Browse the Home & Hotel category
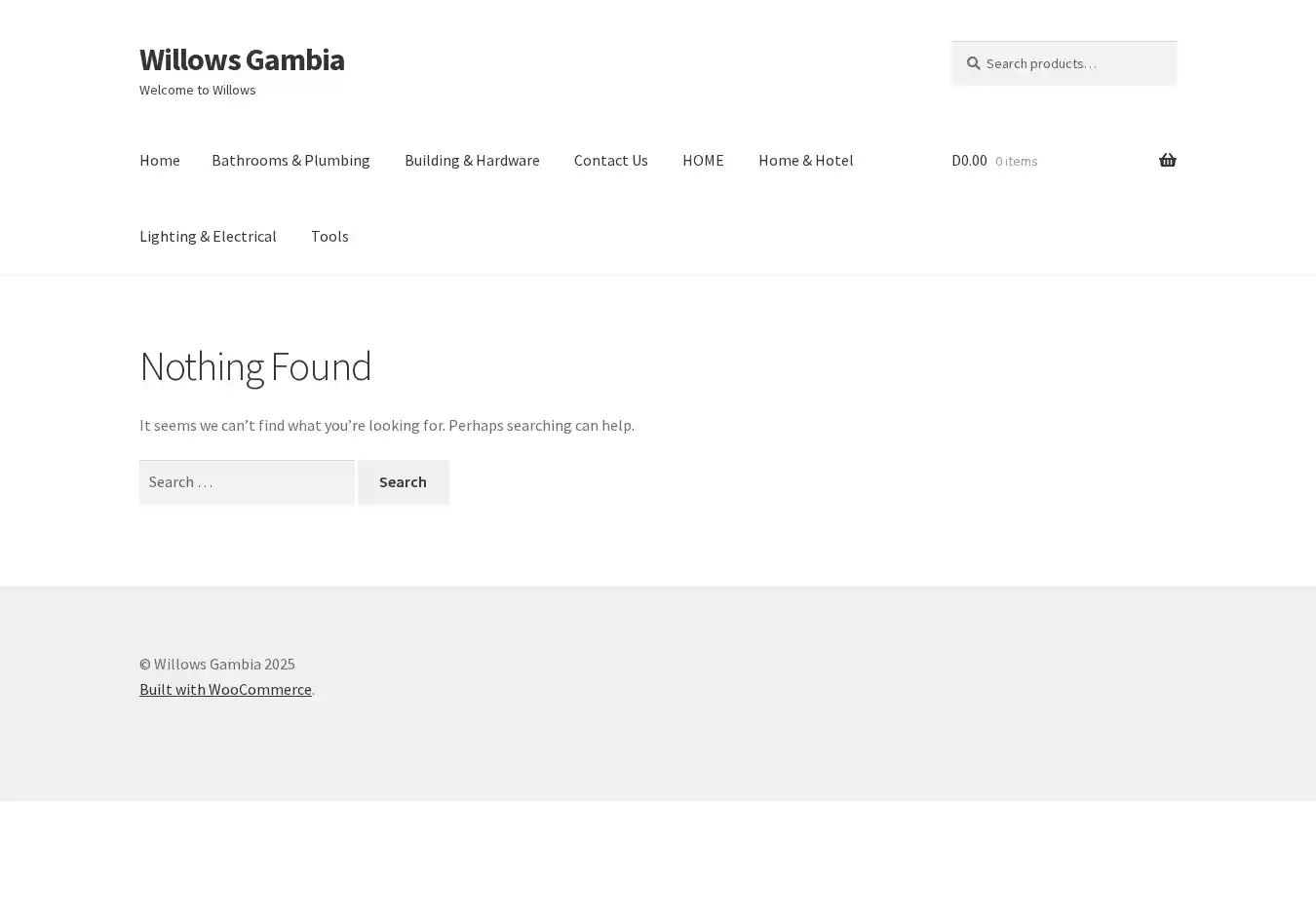 [805, 160]
